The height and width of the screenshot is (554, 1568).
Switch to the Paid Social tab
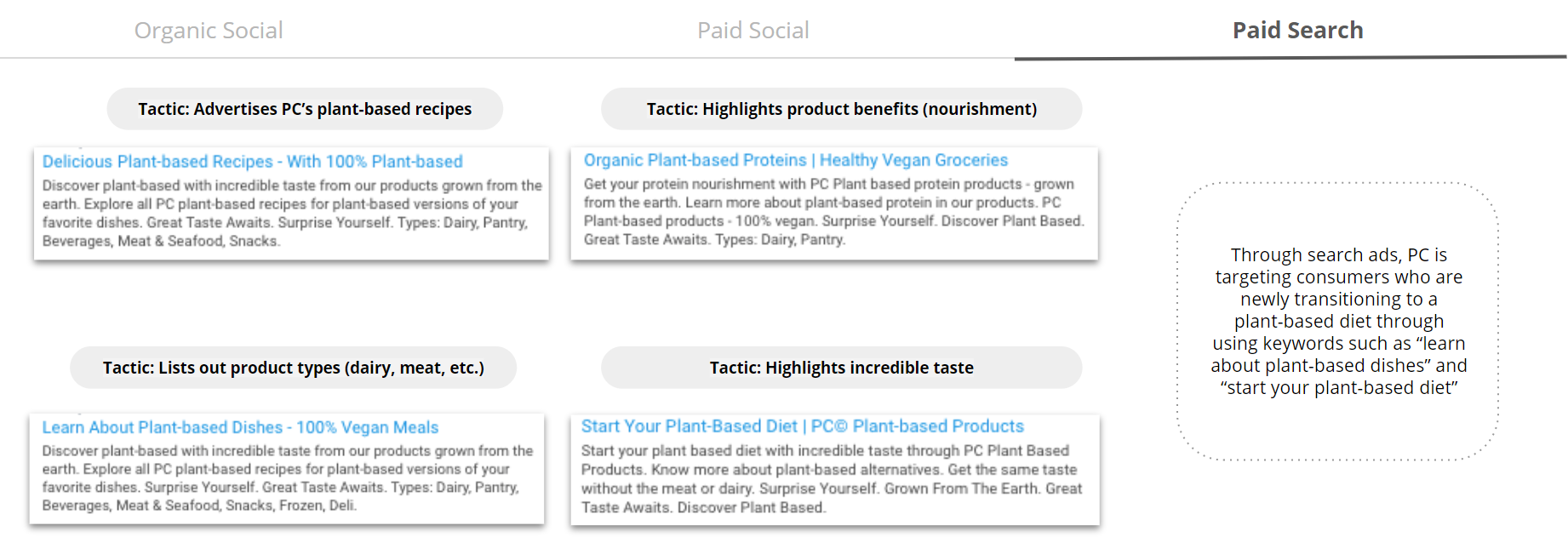(x=753, y=31)
